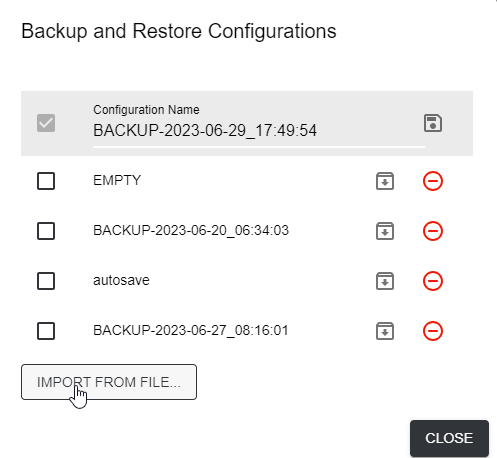Download the autosave configuration

385,281
